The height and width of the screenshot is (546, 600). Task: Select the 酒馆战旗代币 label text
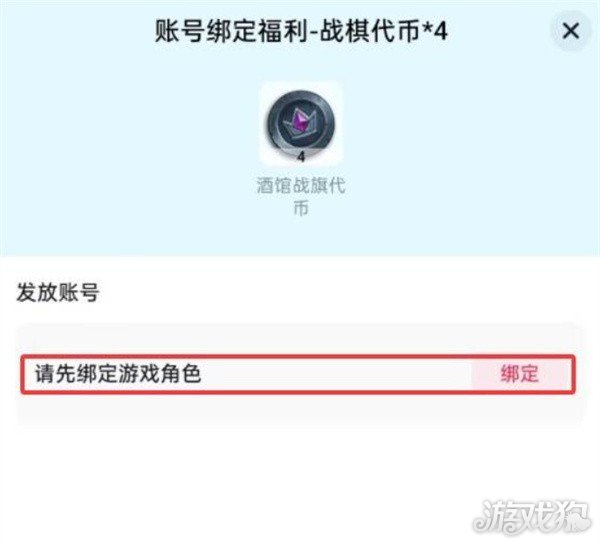[301, 186]
